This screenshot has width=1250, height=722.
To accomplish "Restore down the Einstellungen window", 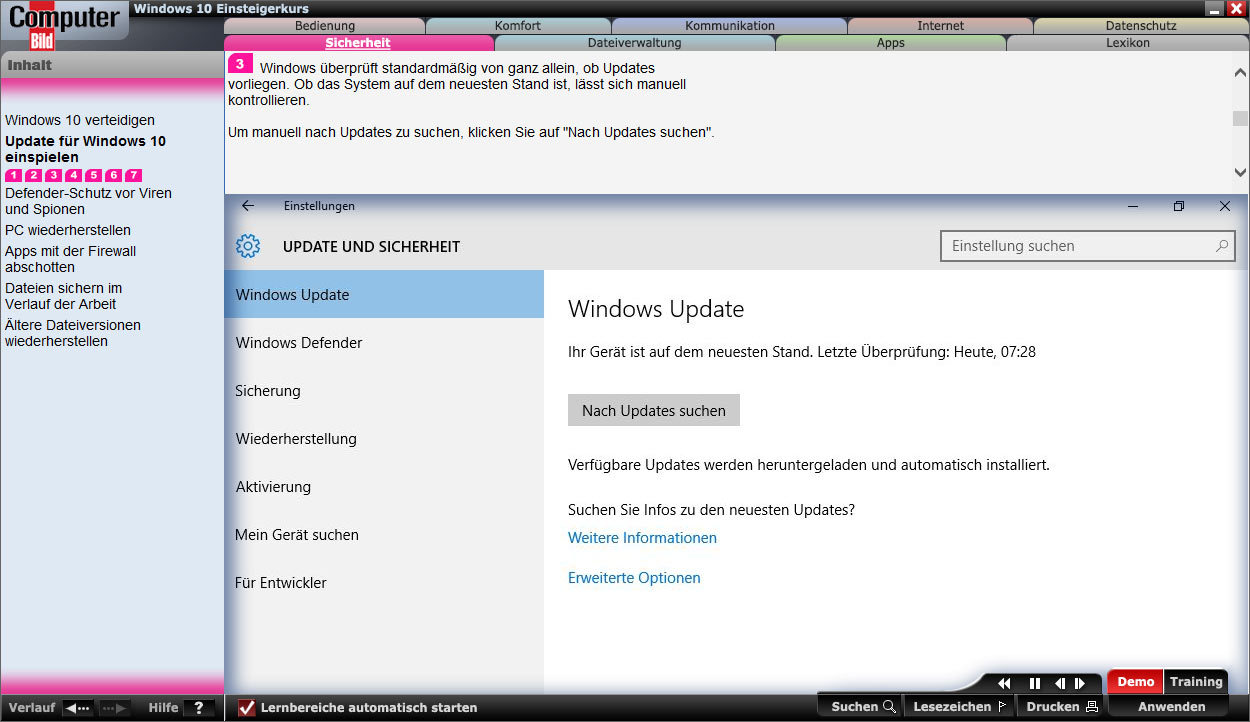I will tap(1179, 206).
